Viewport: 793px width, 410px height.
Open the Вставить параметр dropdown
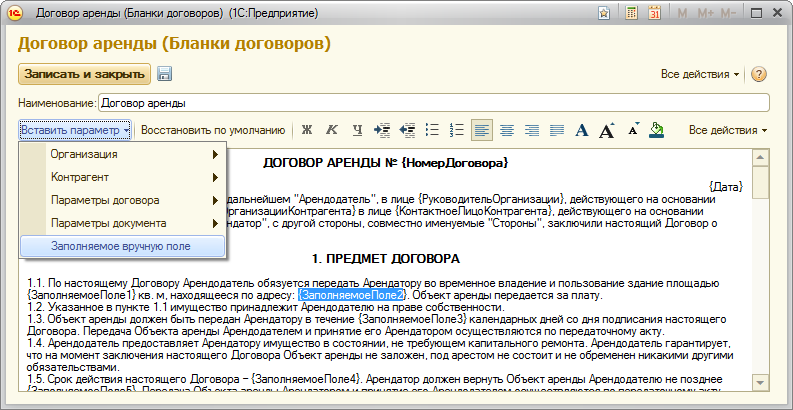pos(75,130)
